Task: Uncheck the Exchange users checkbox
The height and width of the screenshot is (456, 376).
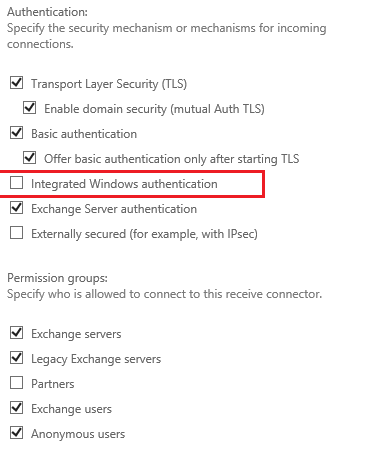Action: tap(16, 408)
